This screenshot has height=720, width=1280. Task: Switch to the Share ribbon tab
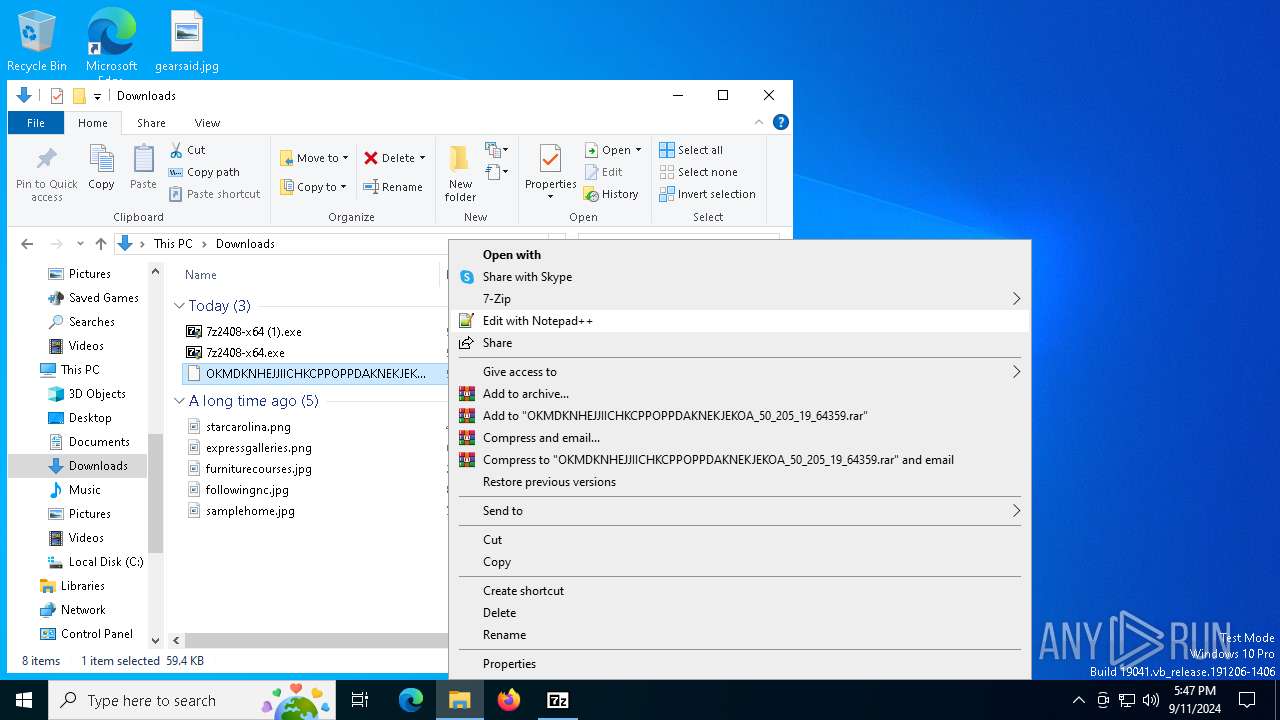[x=151, y=123]
